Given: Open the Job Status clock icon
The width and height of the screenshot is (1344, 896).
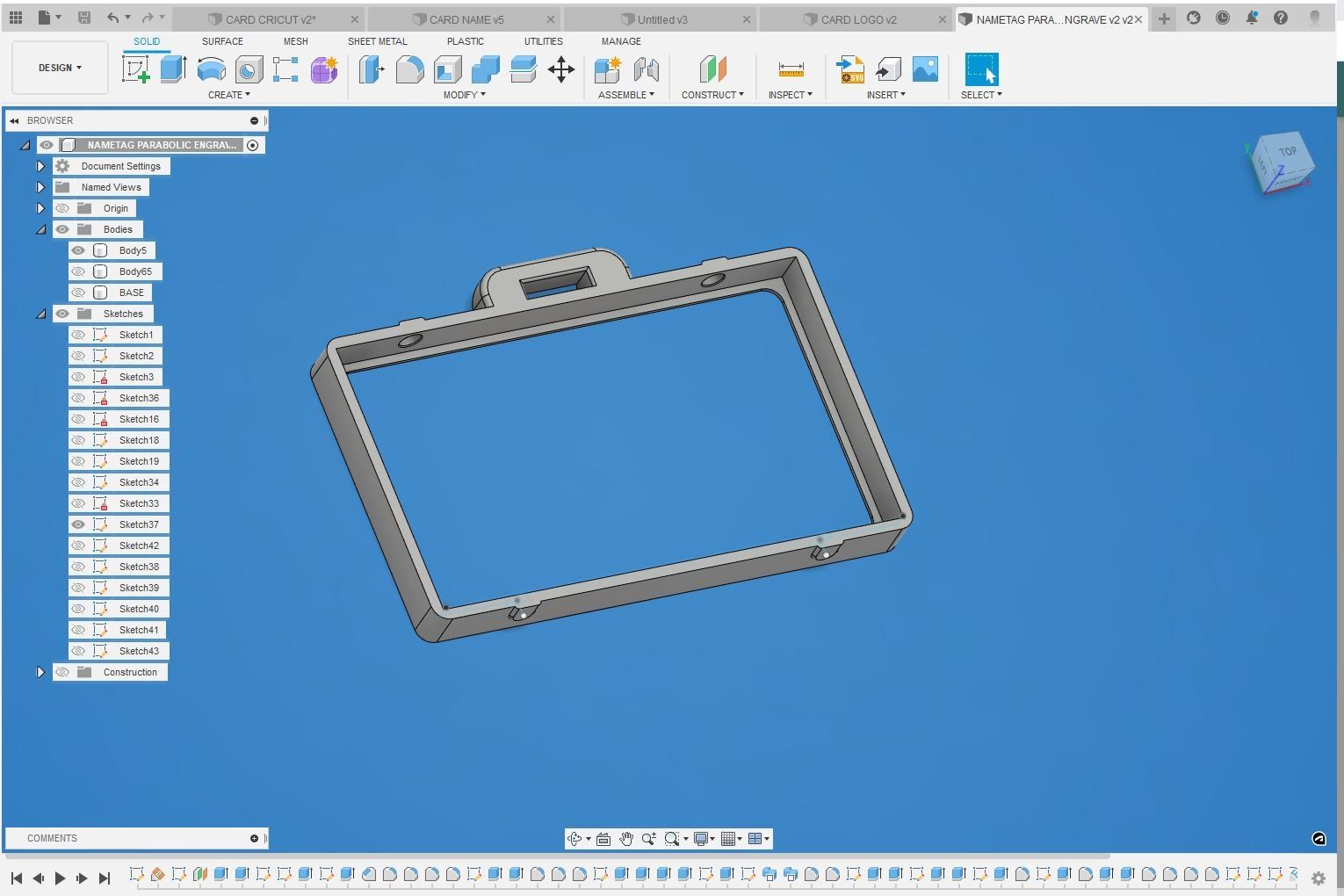Looking at the screenshot, I should pos(1223,18).
